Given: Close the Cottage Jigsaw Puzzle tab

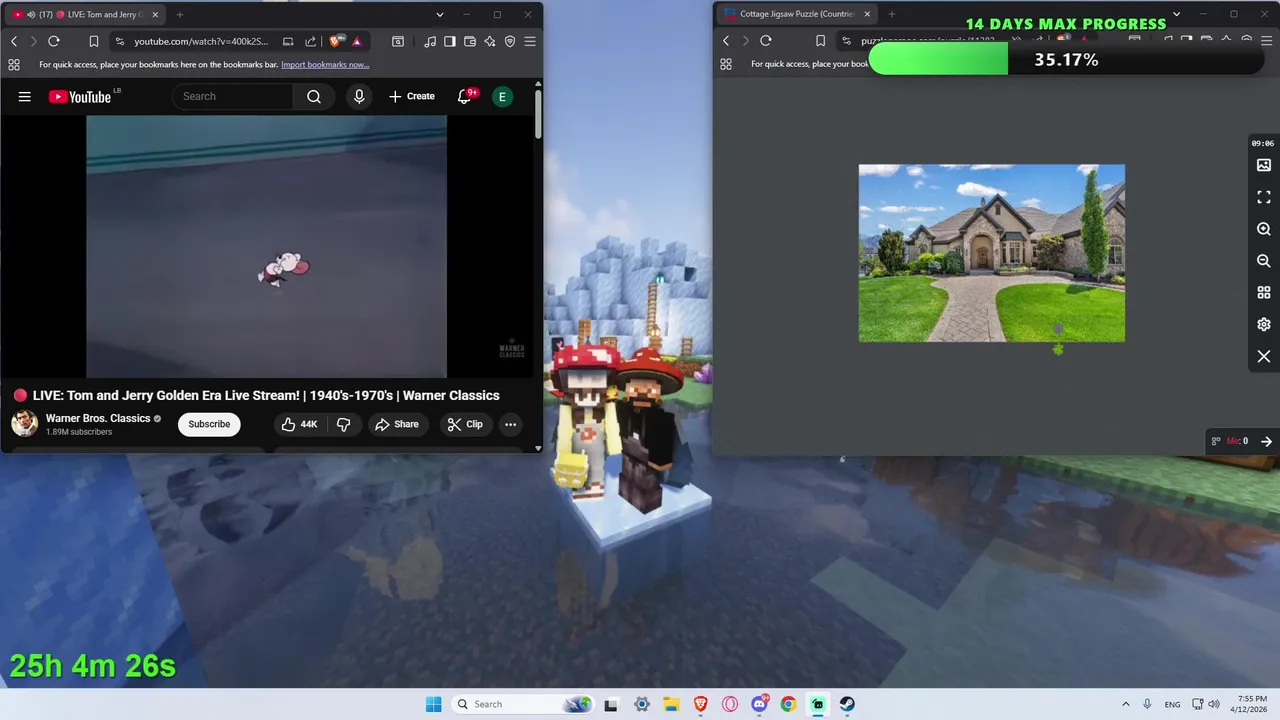Looking at the screenshot, I should (867, 14).
